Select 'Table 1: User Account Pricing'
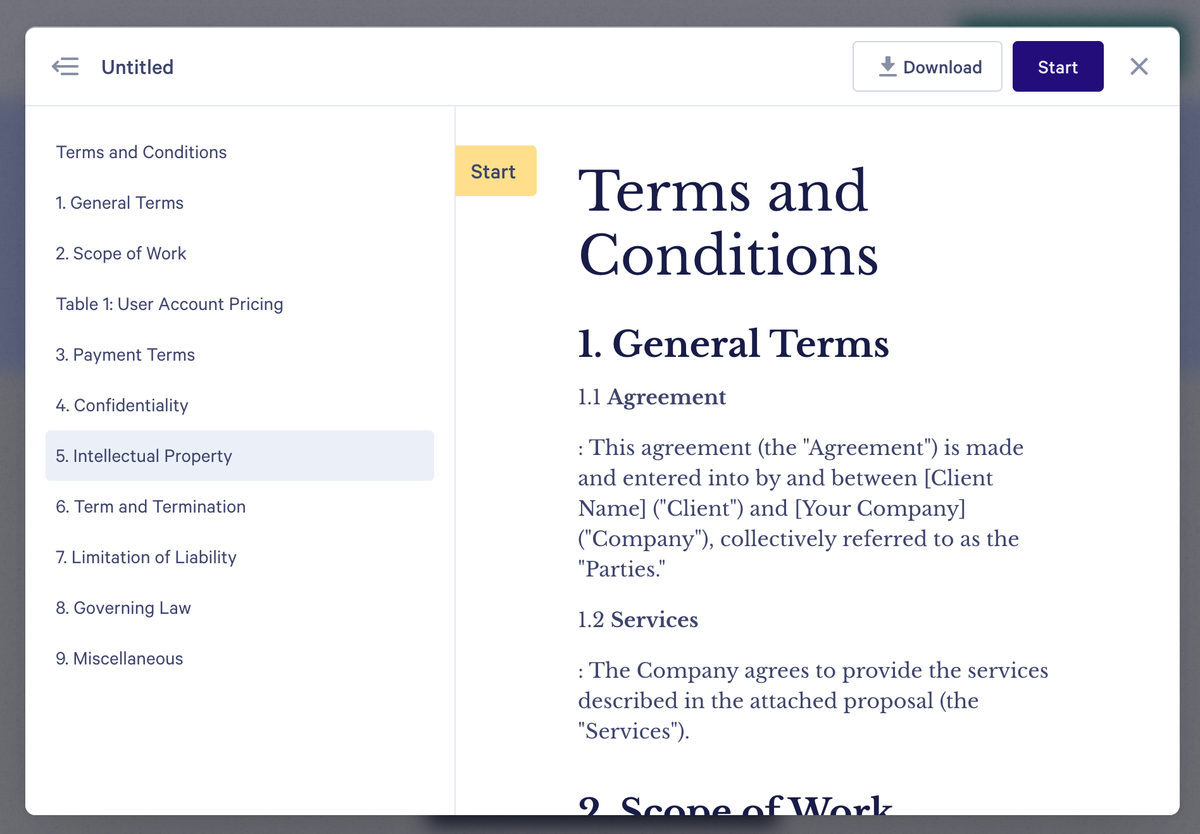This screenshot has height=834, width=1200. (x=169, y=304)
